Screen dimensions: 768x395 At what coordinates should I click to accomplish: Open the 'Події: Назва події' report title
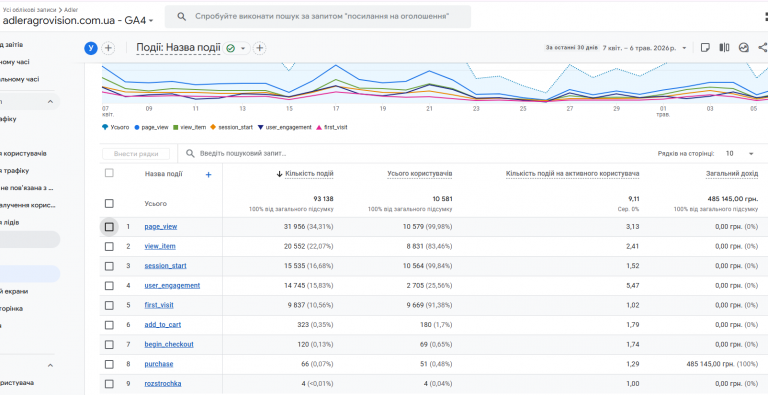178,48
